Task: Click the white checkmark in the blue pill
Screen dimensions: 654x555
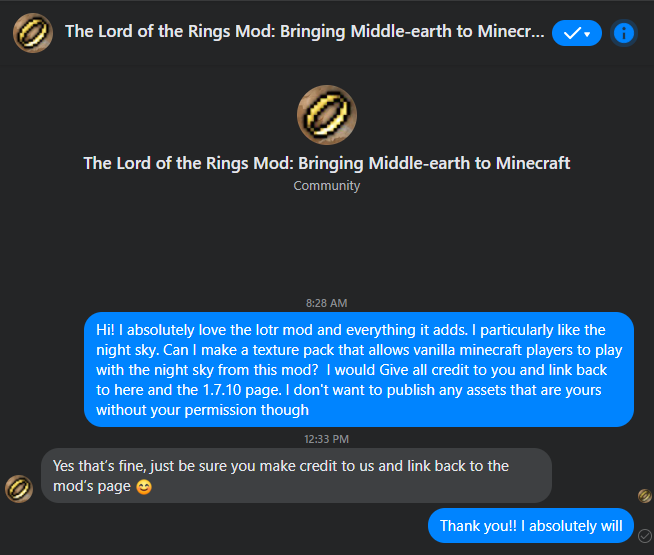Action: tap(571, 33)
